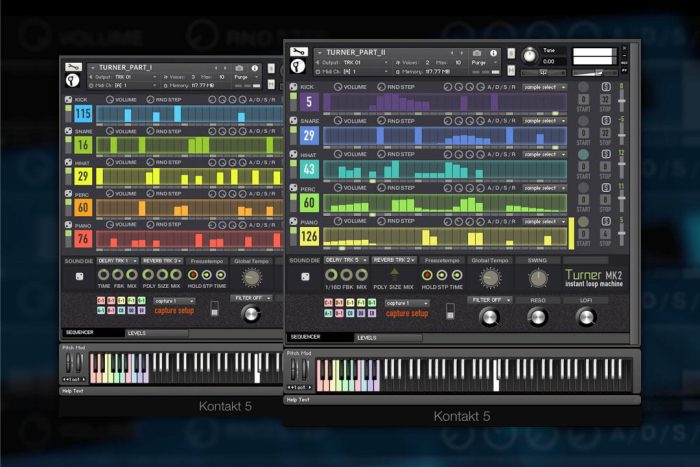700x467 pixels.
Task: Open SNARE sample select dropdown in TURNER_PART_II
Action: (544, 121)
